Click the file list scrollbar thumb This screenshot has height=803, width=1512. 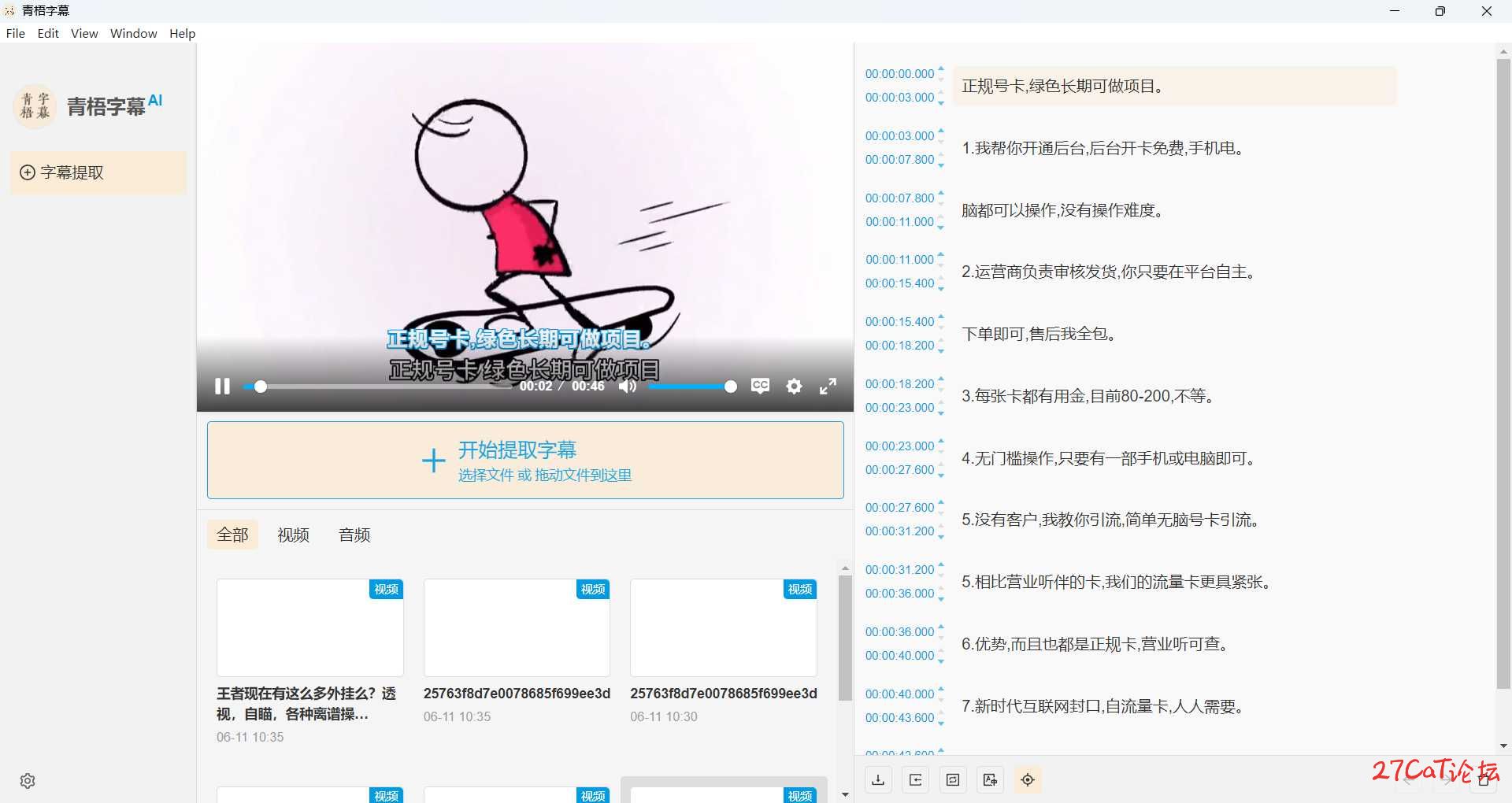click(845, 638)
